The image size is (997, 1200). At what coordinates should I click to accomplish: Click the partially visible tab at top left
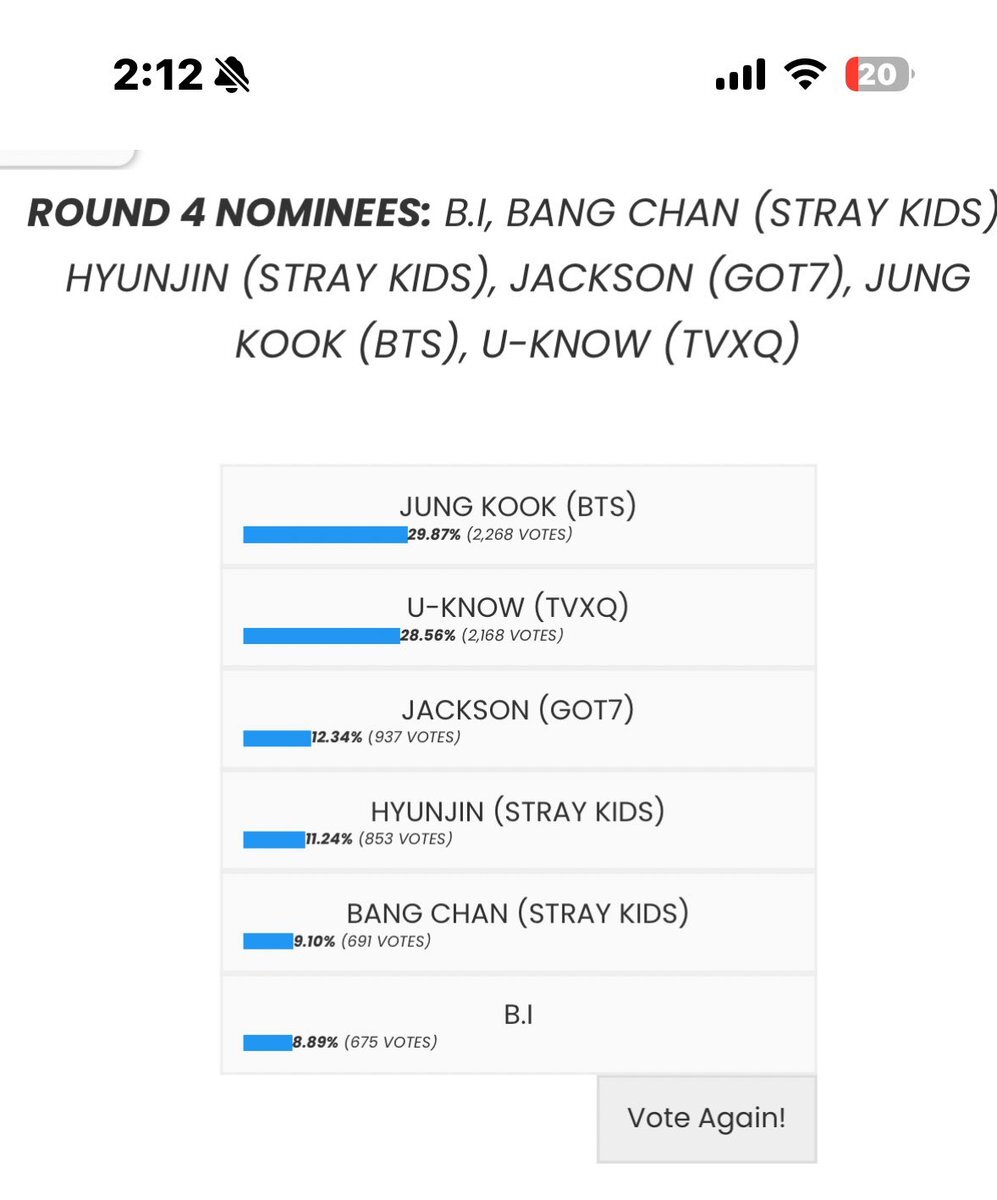point(67,155)
